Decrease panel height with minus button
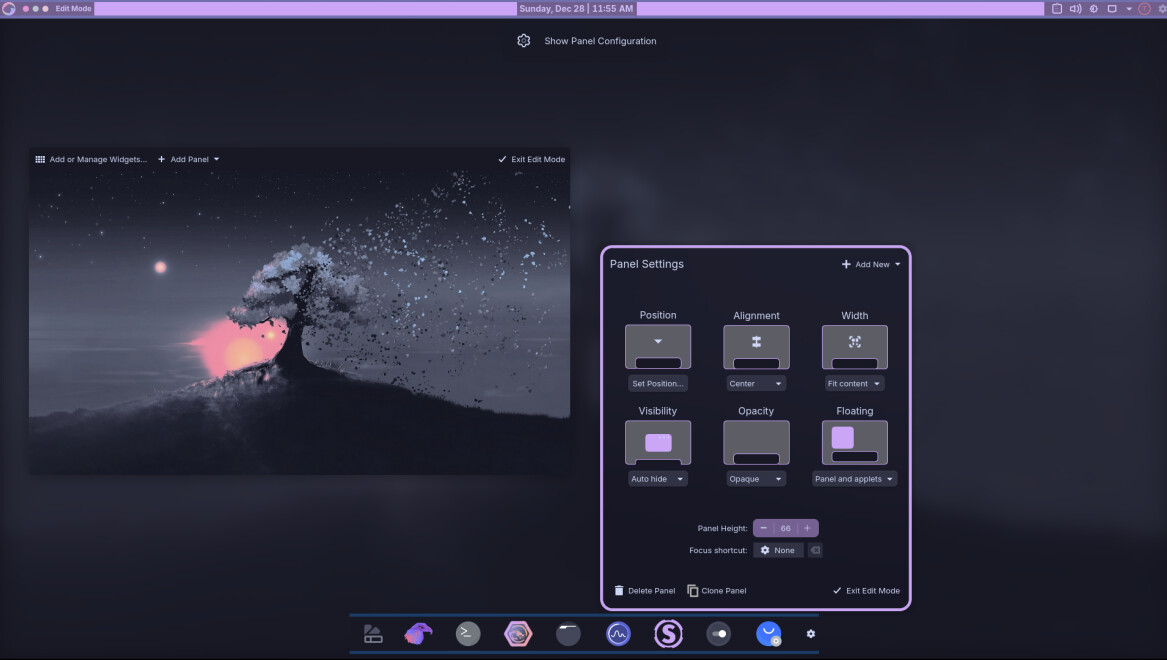 [x=764, y=528]
